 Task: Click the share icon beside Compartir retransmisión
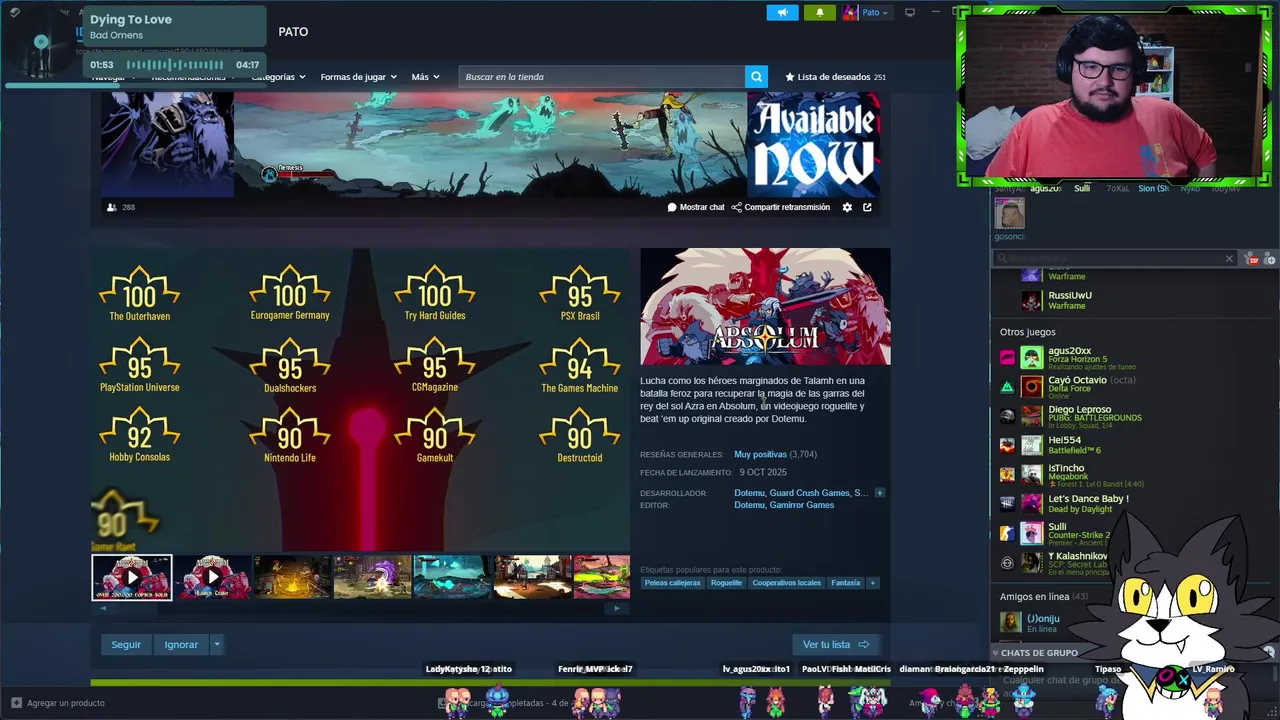click(x=737, y=207)
